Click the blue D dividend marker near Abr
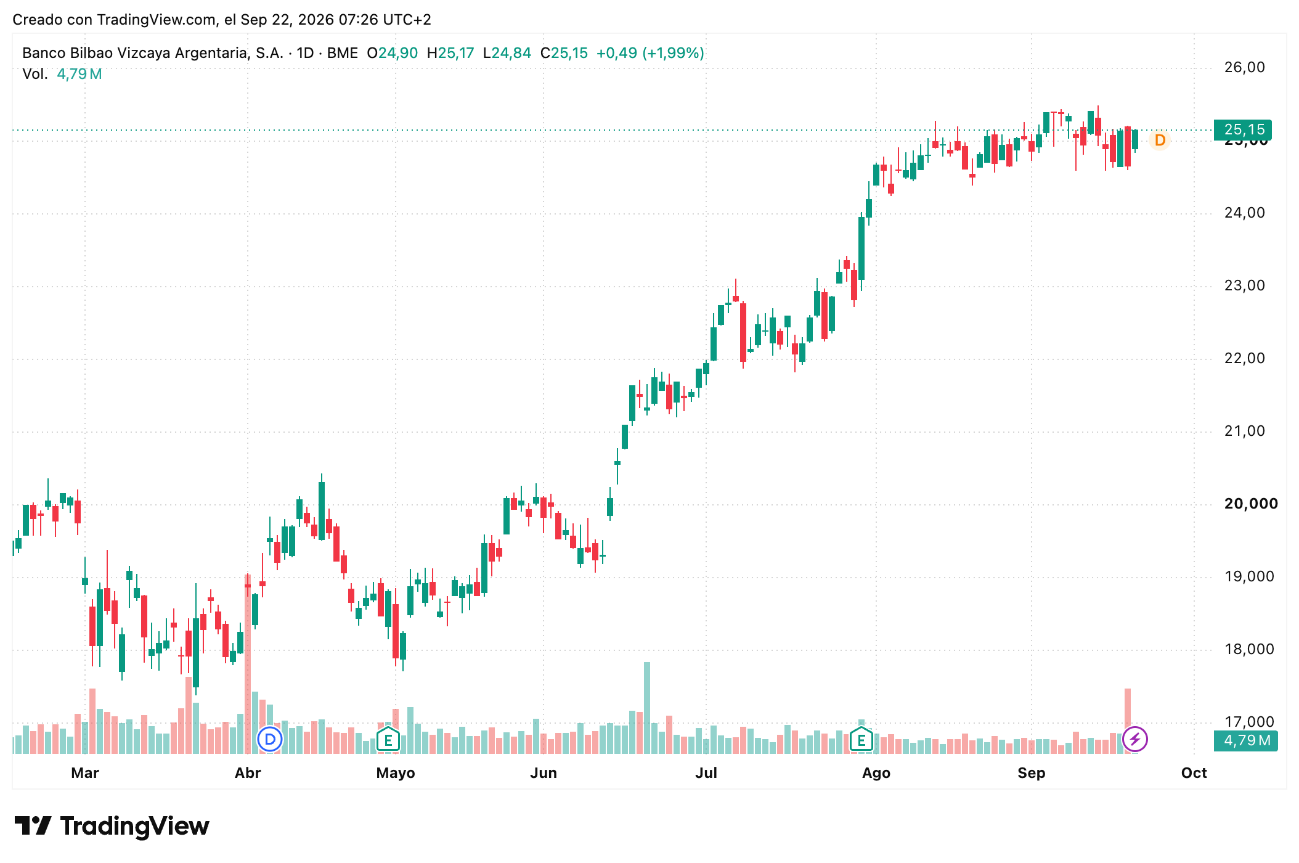Image resolution: width=1299 pixels, height=863 pixels. [x=270, y=739]
